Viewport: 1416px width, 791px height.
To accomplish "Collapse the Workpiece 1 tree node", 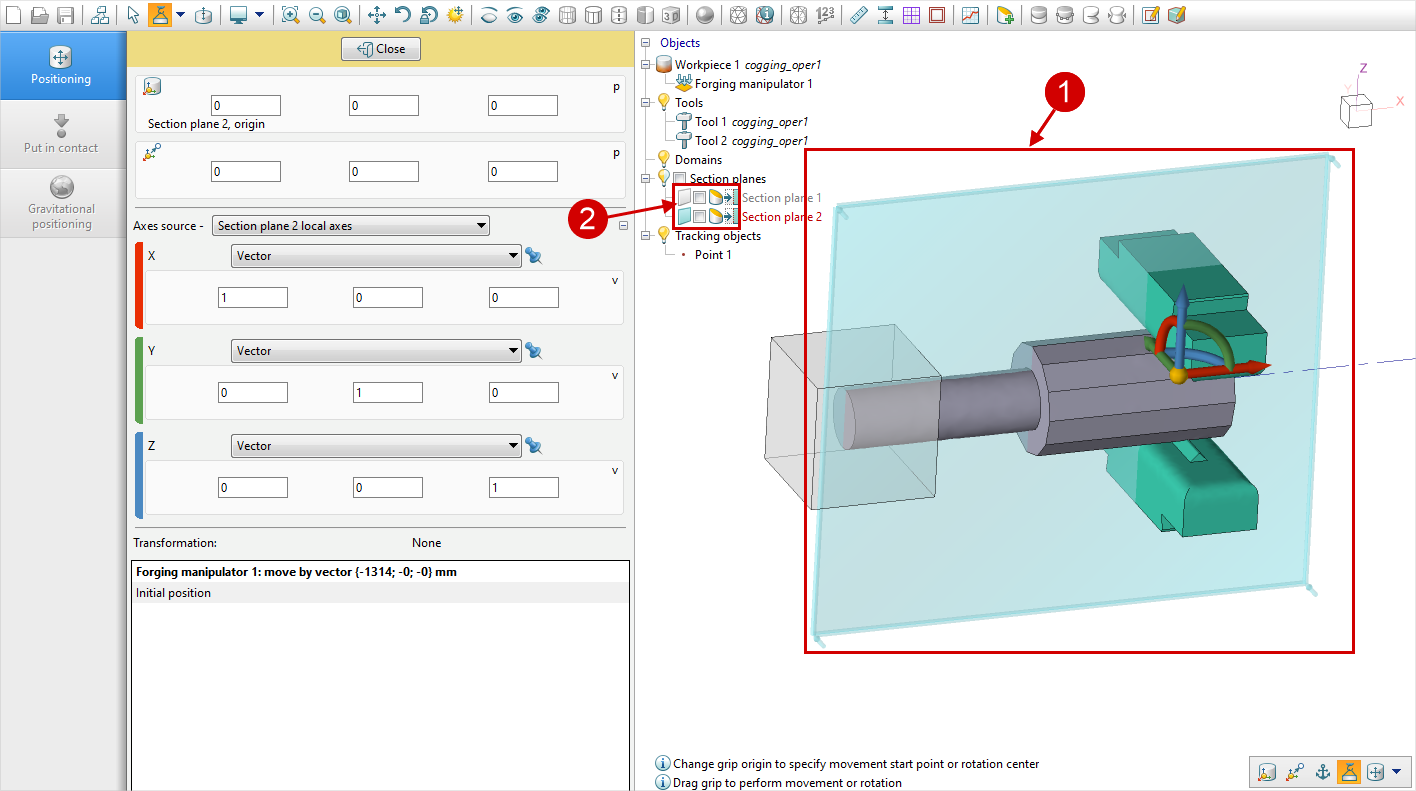I will (x=645, y=65).
